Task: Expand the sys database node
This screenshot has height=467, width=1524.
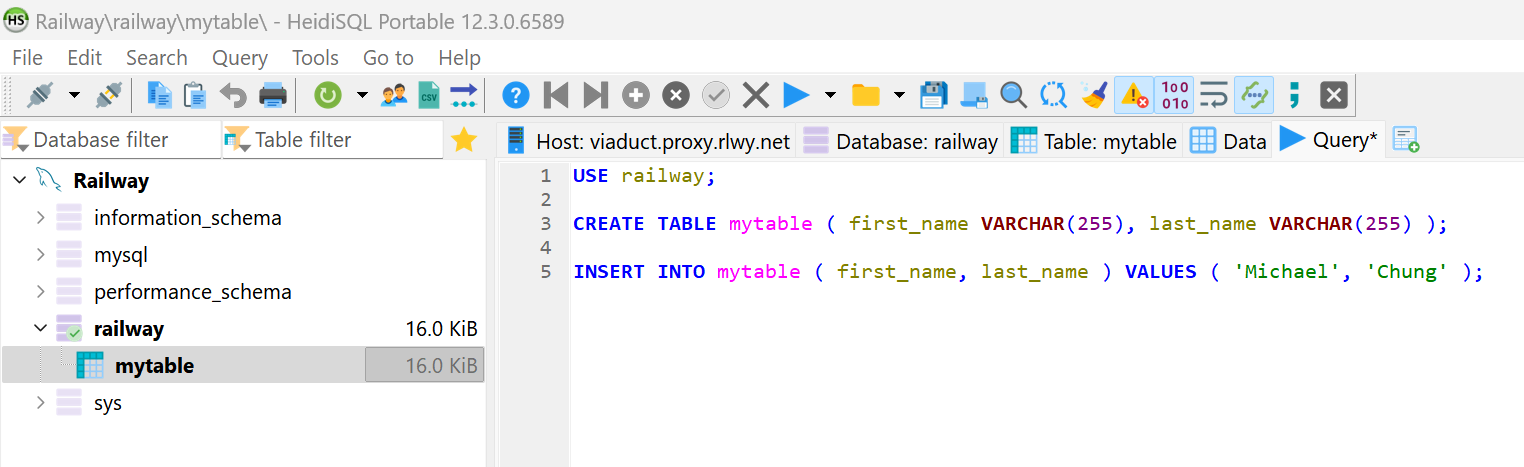Action: tap(40, 403)
